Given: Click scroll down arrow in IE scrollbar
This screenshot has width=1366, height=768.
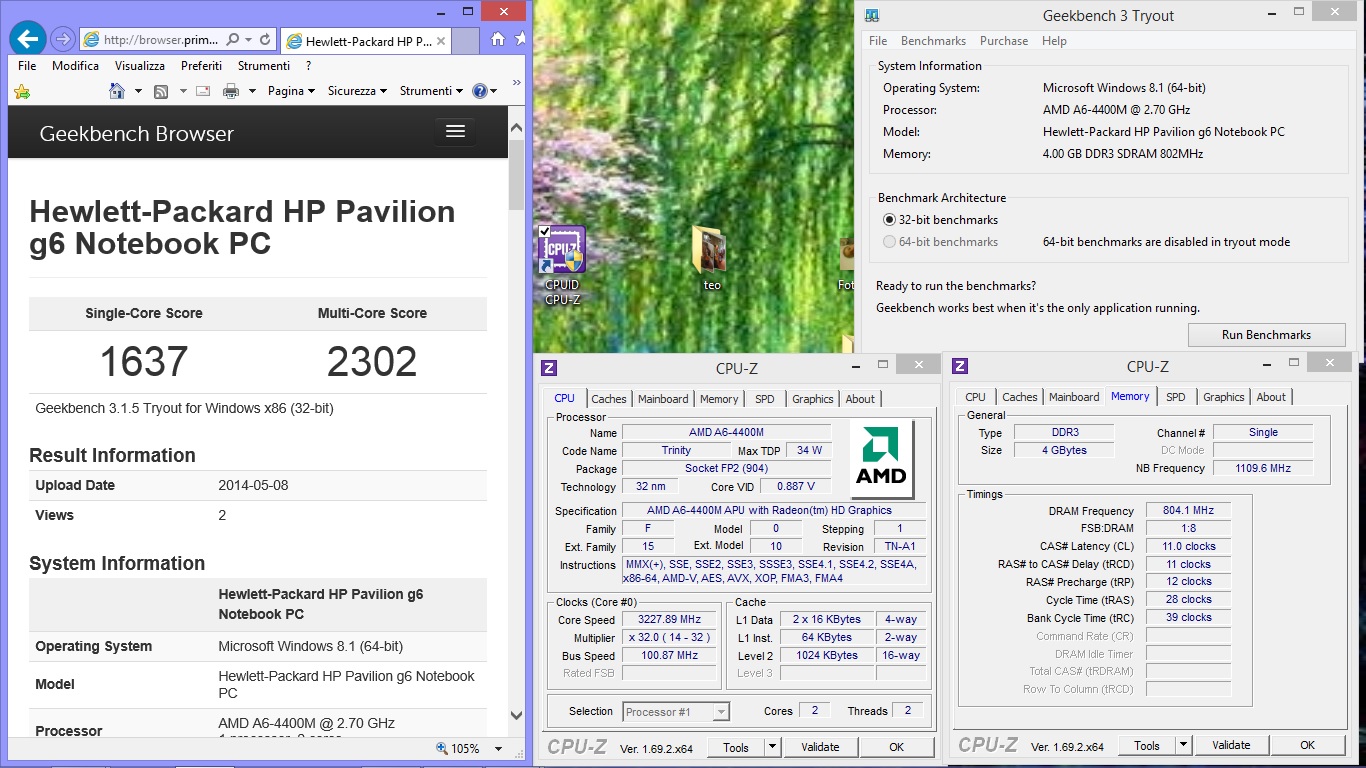Looking at the screenshot, I should pos(516,715).
